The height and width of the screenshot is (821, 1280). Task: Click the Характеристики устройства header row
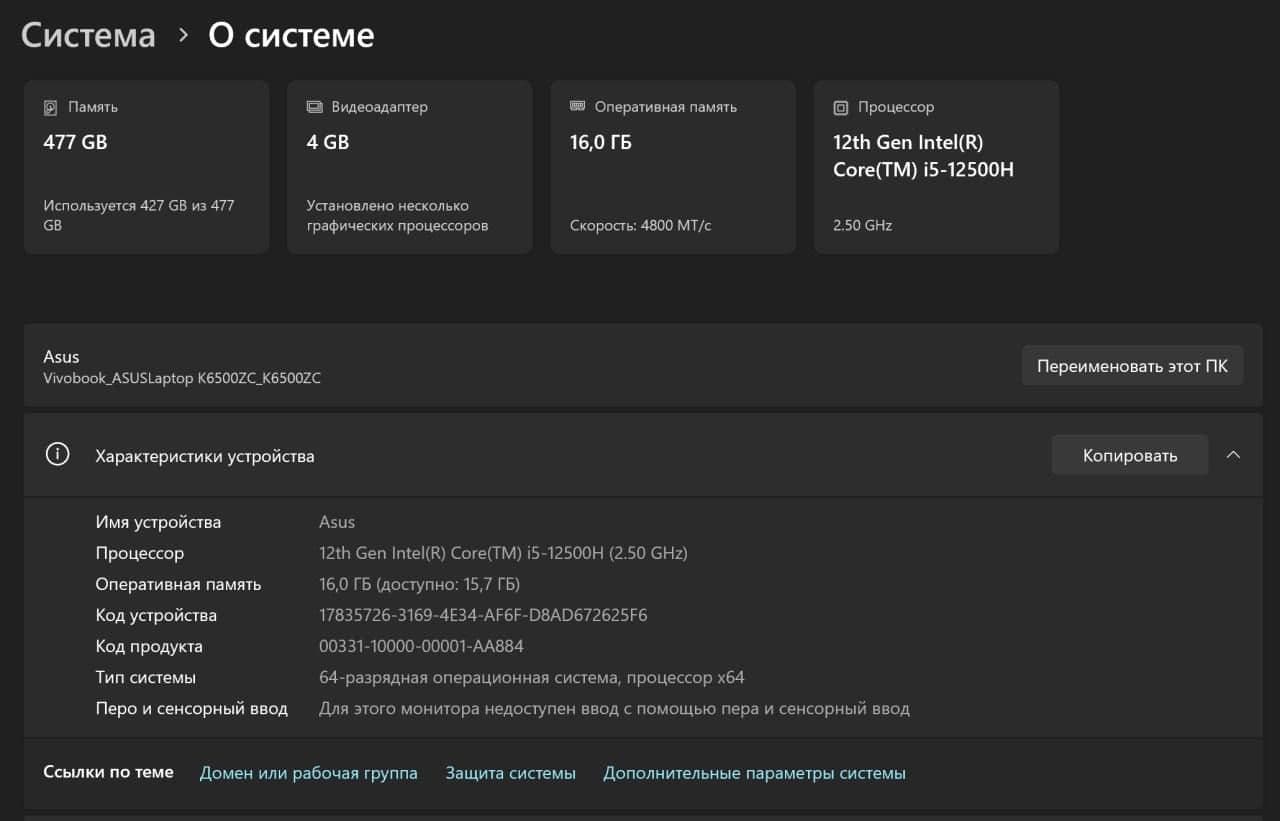click(643, 455)
